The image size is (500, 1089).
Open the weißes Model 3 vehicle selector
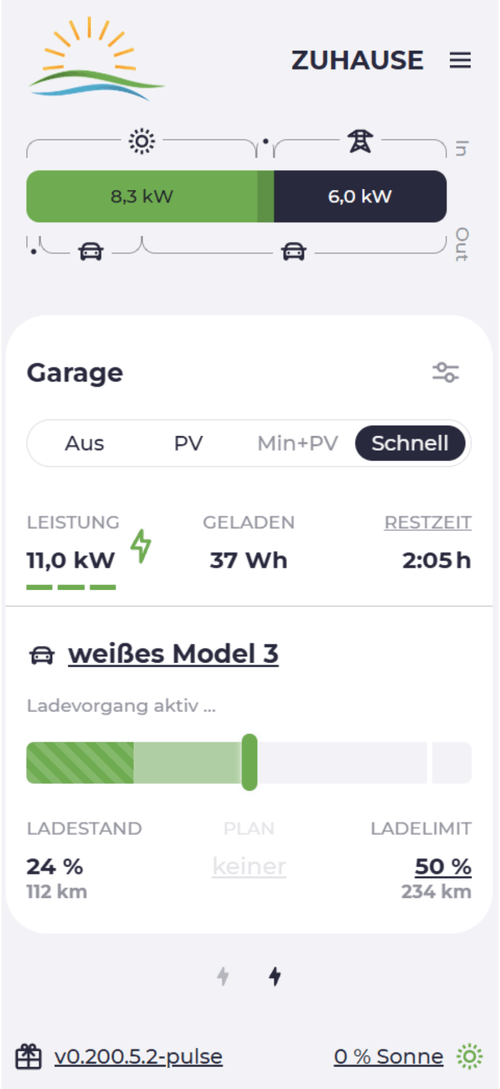click(x=173, y=654)
